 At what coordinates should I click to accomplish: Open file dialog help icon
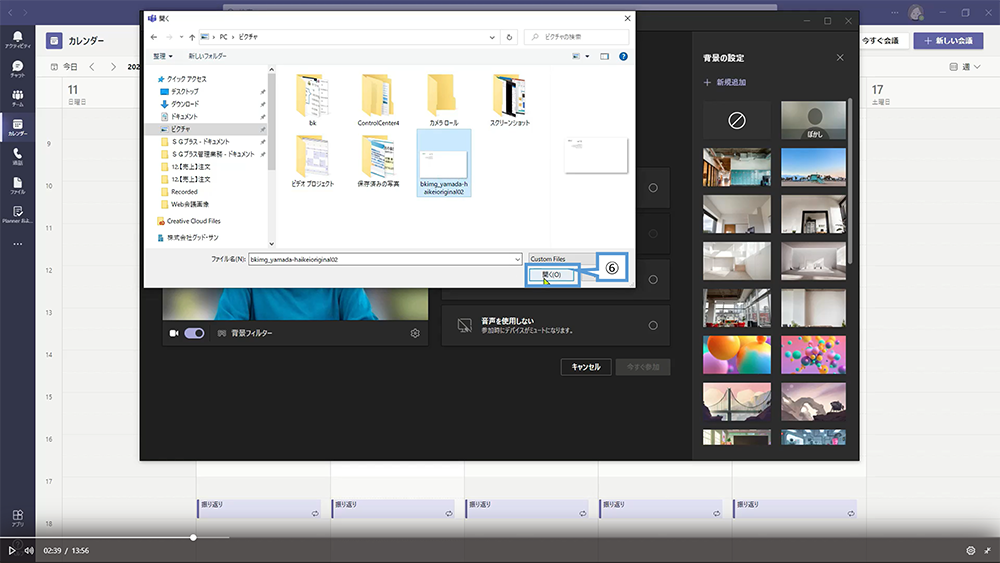(x=623, y=56)
